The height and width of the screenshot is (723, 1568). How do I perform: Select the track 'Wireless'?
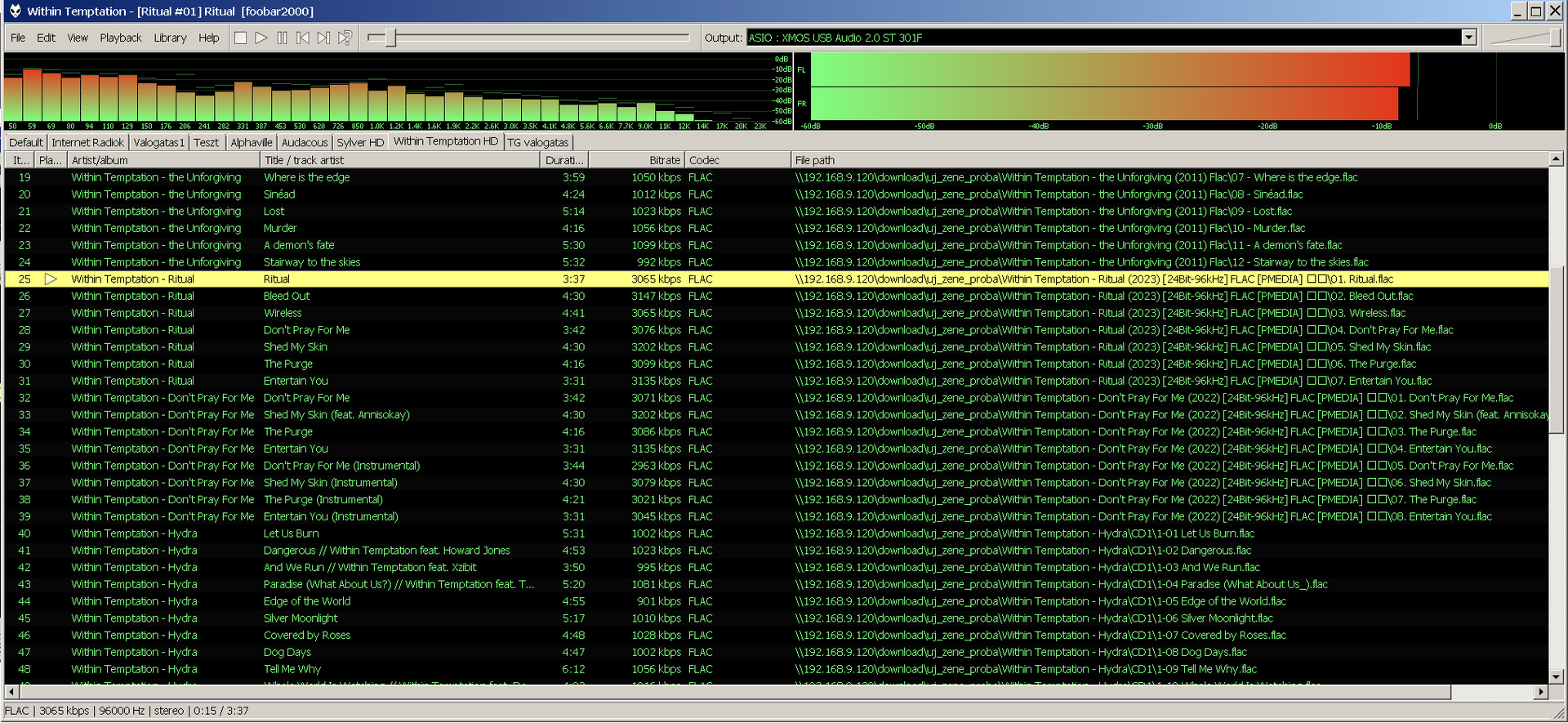[x=777, y=313]
